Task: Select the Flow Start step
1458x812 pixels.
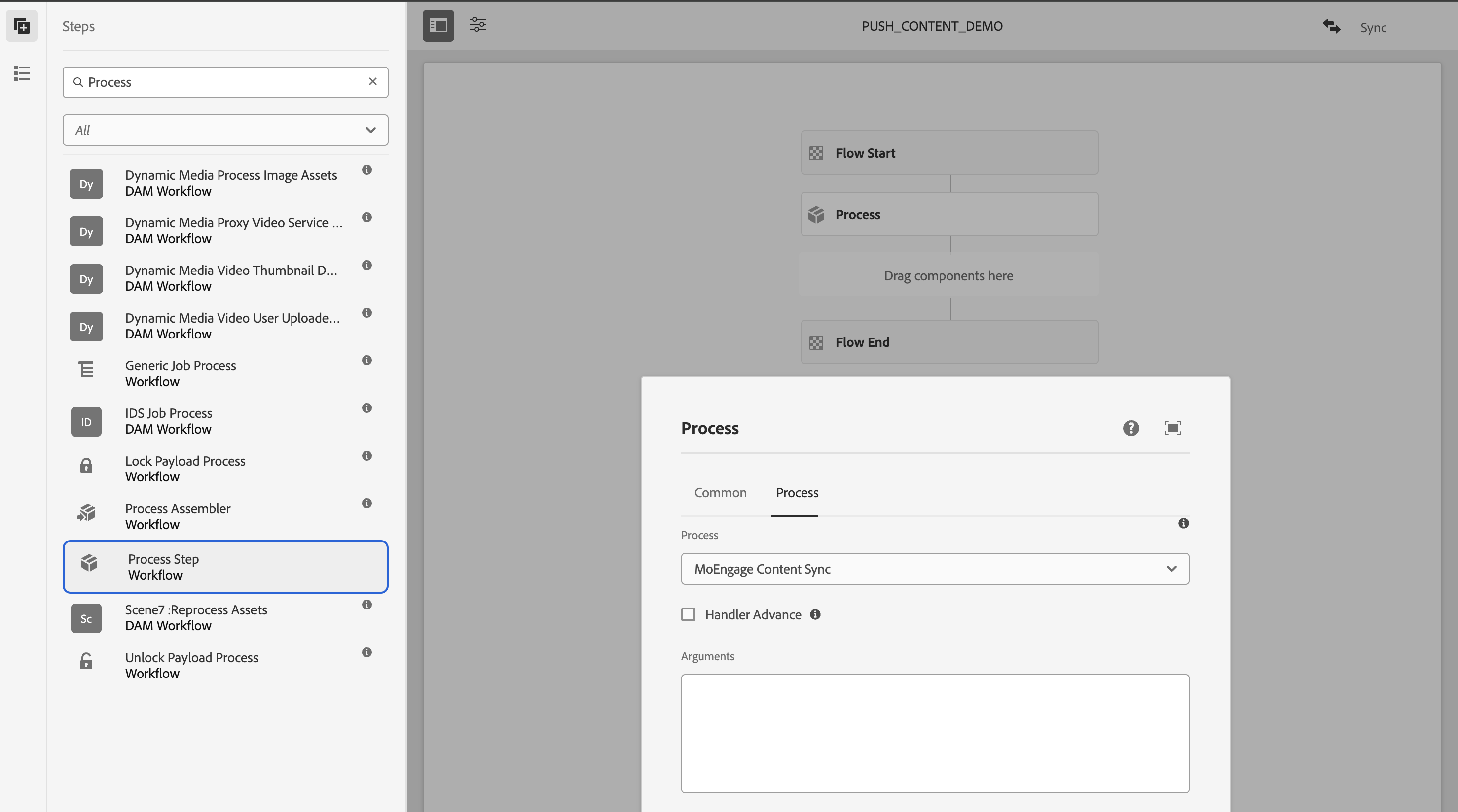Action: (949, 153)
